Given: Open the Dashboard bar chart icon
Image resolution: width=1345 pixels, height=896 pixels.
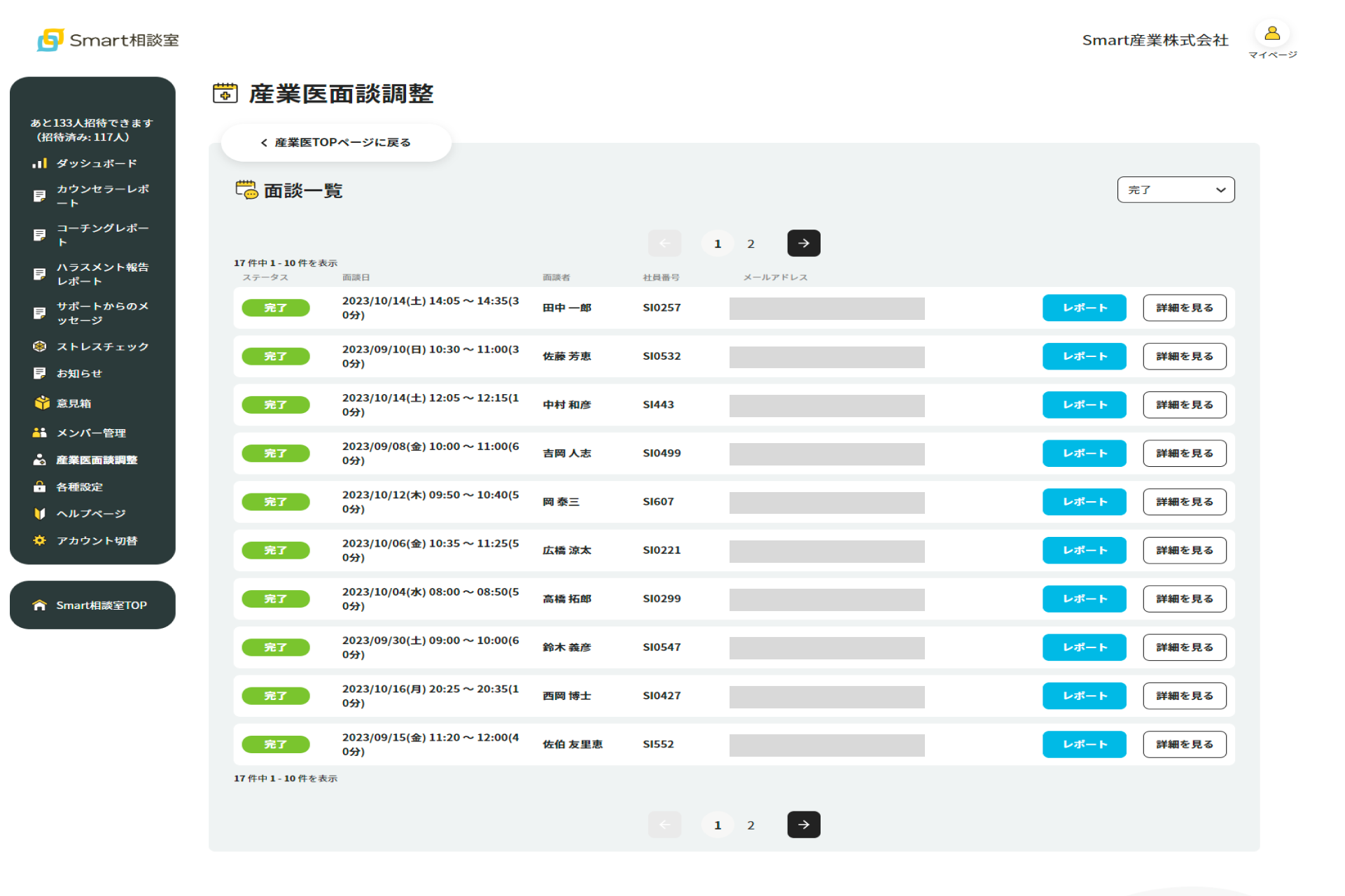Looking at the screenshot, I should pyautogui.click(x=39, y=163).
